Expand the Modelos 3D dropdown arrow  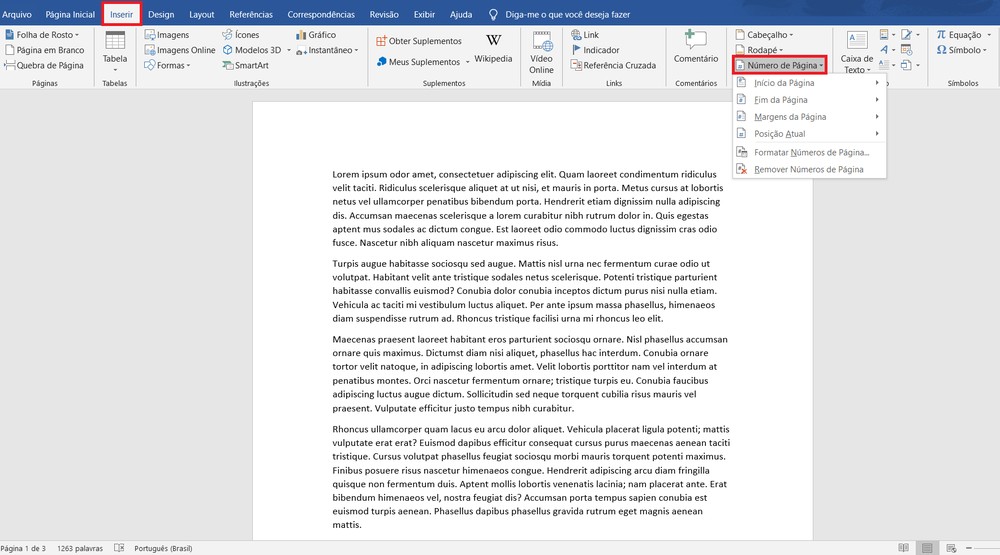coord(289,50)
